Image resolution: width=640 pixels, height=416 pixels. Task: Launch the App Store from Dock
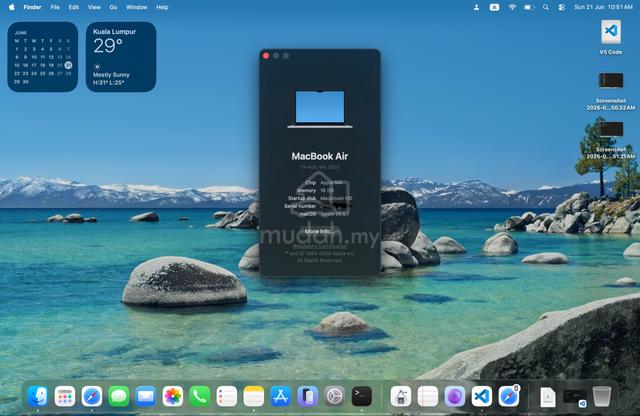click(x=280, y=396)
